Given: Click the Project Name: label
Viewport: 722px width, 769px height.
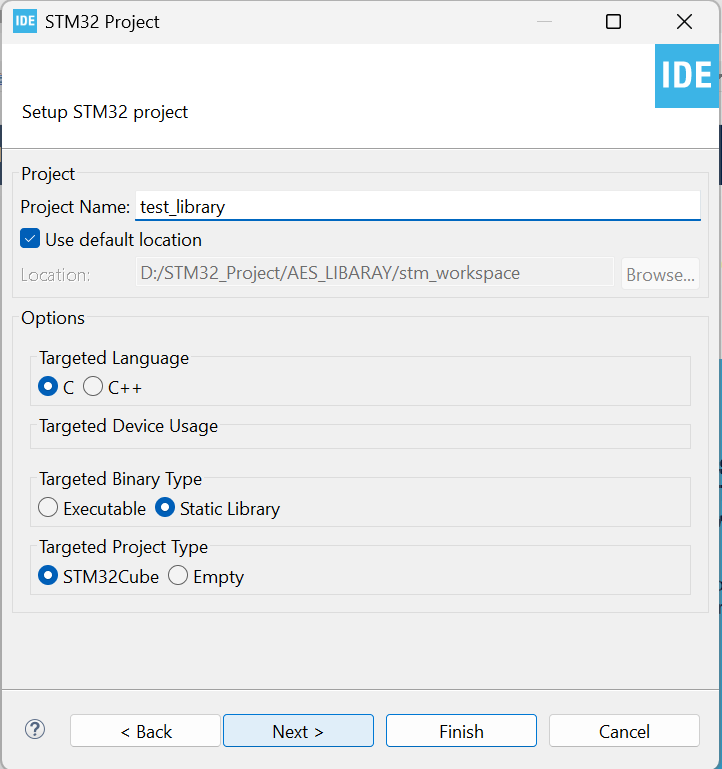Looking at the screenshot, I should [x=75, y=207].
